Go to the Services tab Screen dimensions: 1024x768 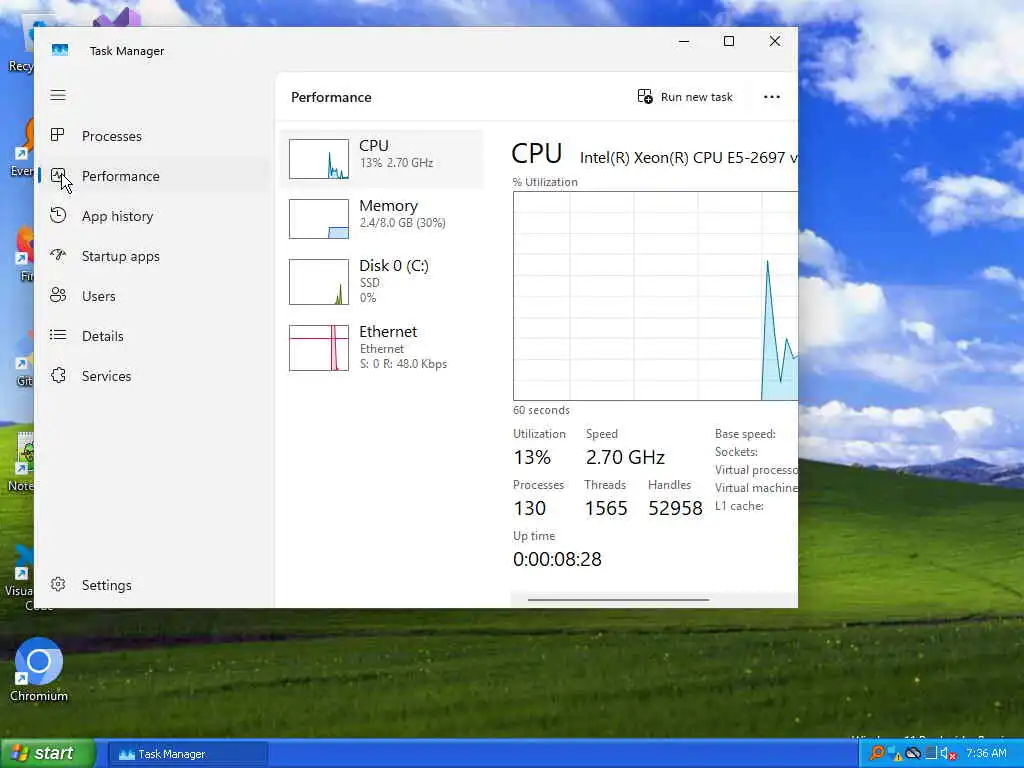[106, 376]
